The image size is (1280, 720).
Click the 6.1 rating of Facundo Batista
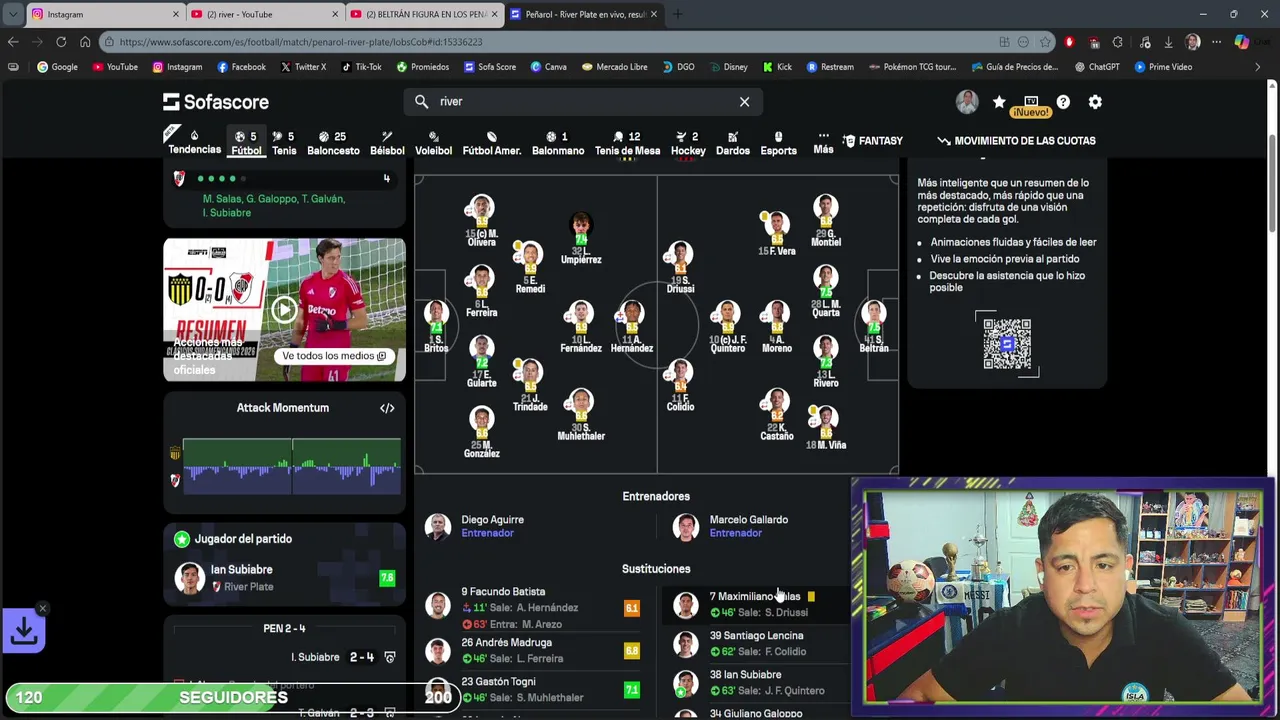(x=631, y=608)
